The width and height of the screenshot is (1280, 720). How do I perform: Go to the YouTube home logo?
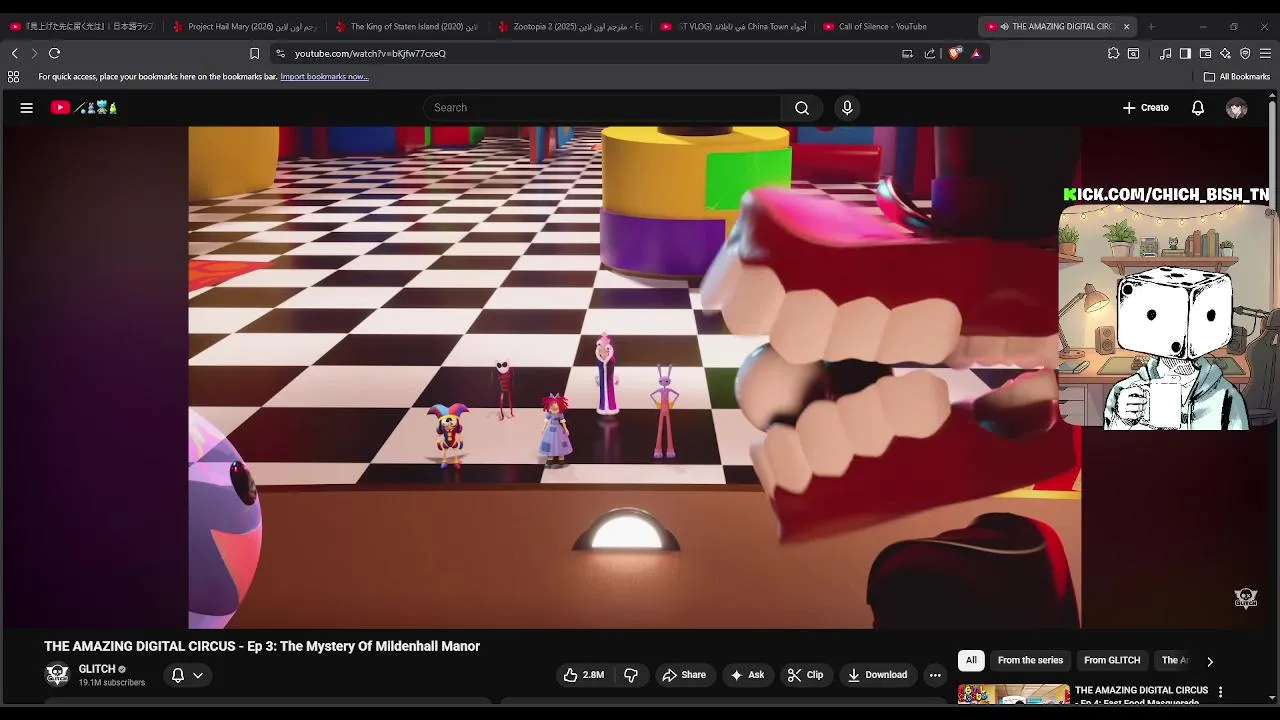click(84, 108)
